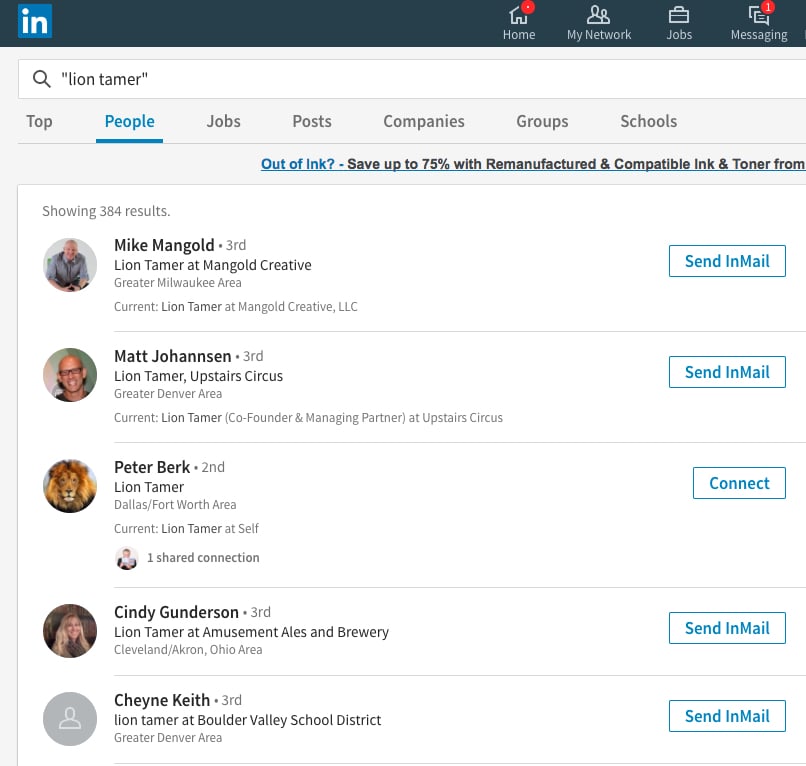Image resolution: width=806 pixels, height=766 pixels.
Task: Open Cindy Gunderson's profile photo
Action: click(x=70, y=631)
